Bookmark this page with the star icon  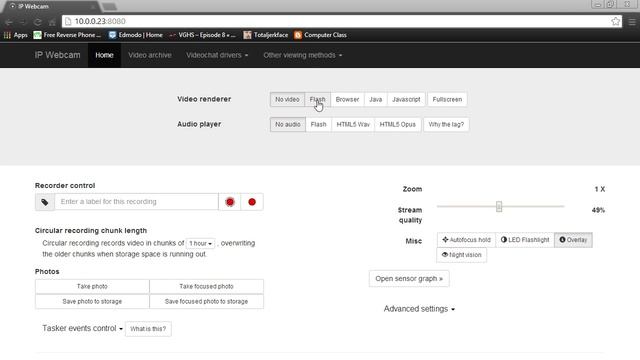[616, 21]
